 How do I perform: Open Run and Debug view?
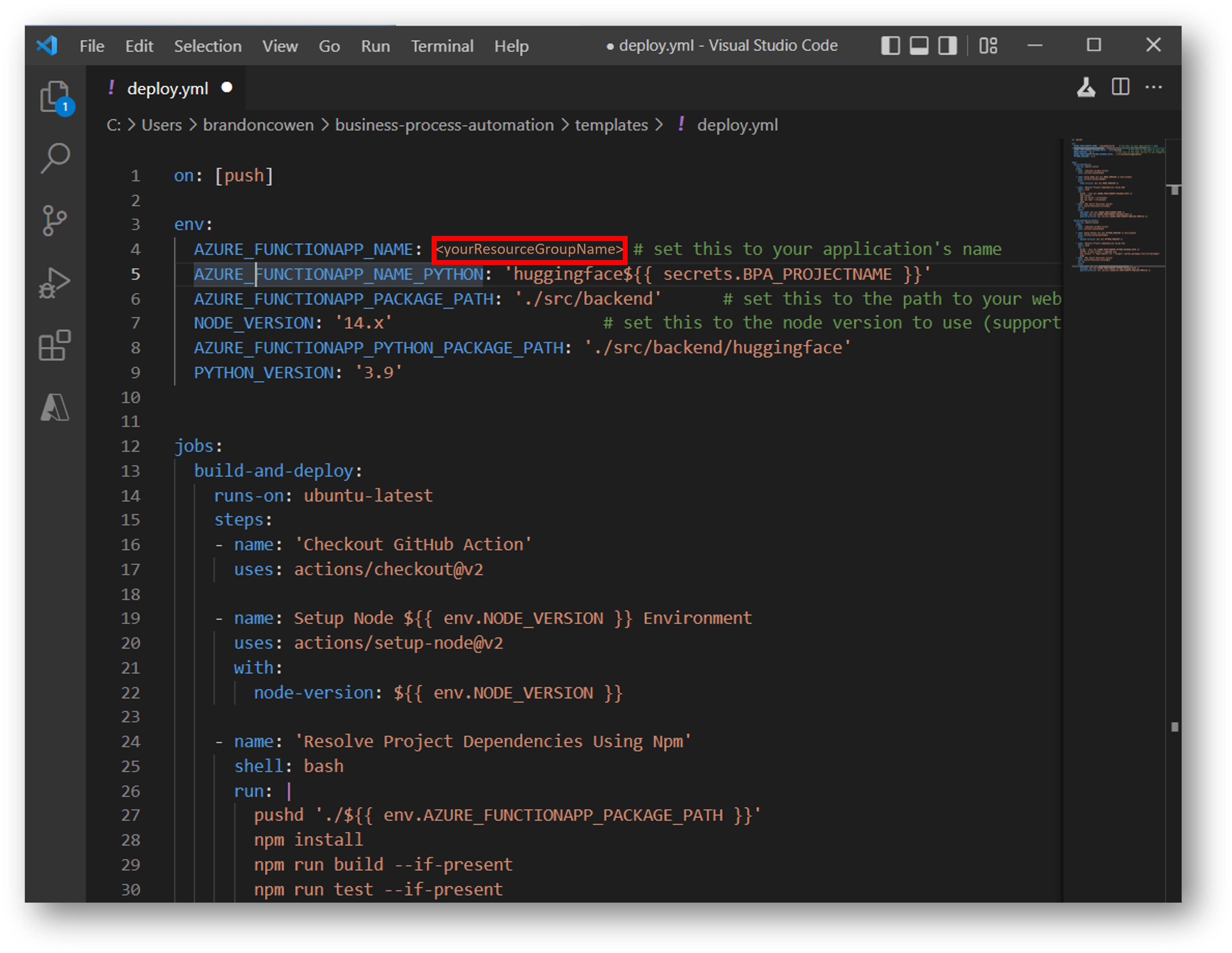coord(55,283)
